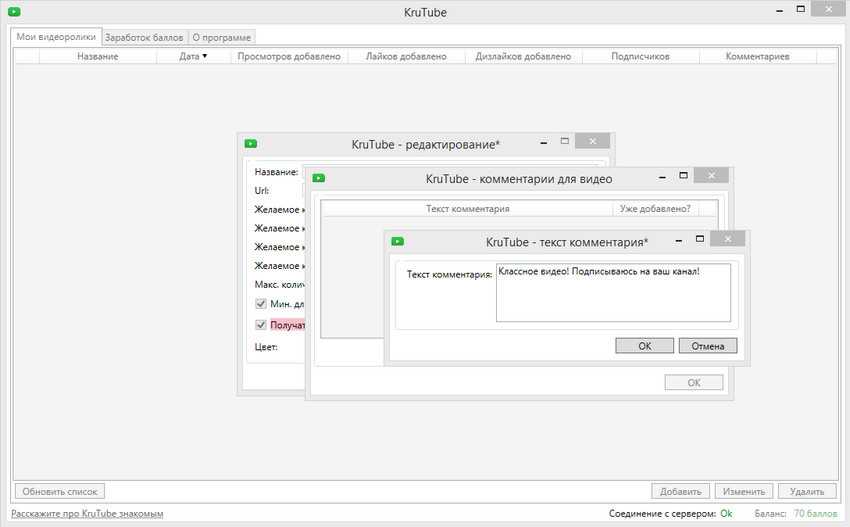Click the green icon in the комментарии для видео title
The image size is (850, 527).
pyautogui.click(x=319, y=178)
